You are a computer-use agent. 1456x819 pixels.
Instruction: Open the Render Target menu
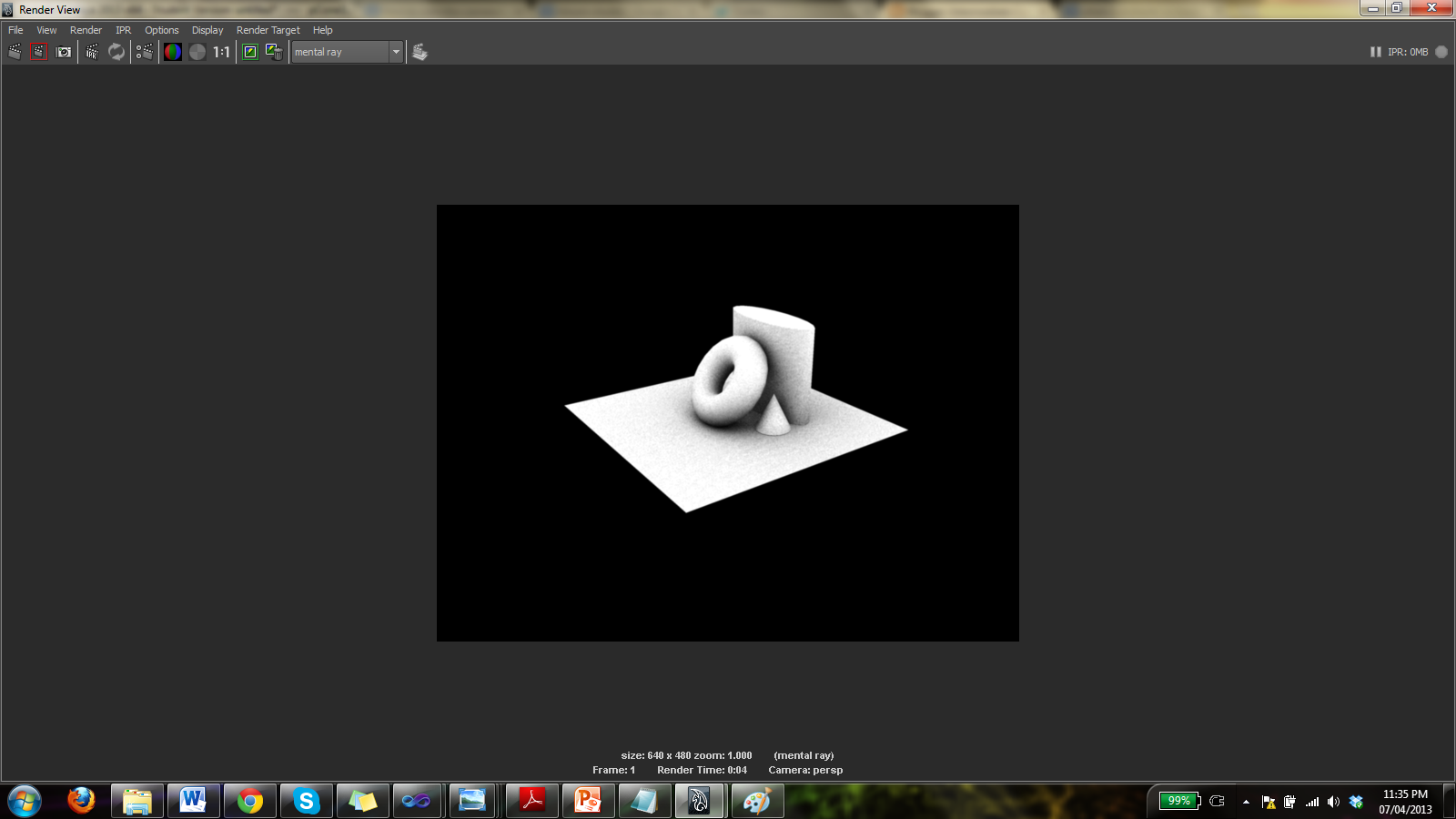(x=267, y=30)
